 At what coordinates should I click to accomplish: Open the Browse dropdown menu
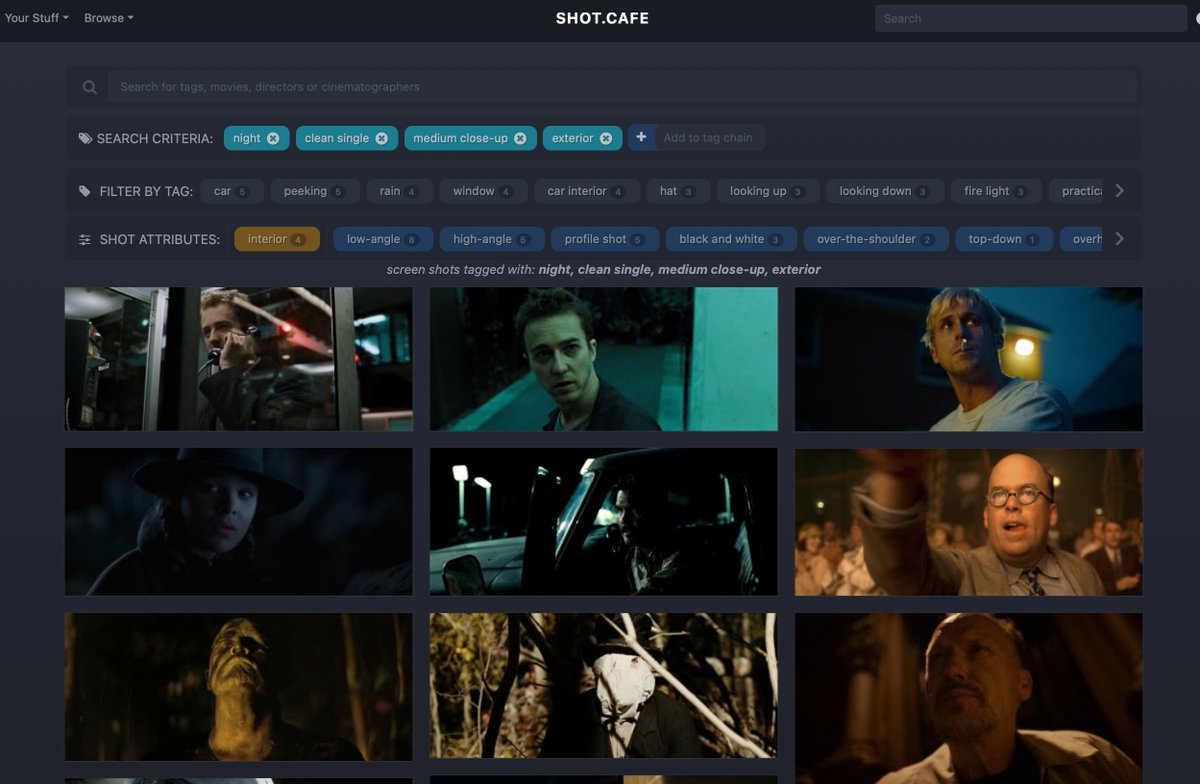click(x=108, y=18)
